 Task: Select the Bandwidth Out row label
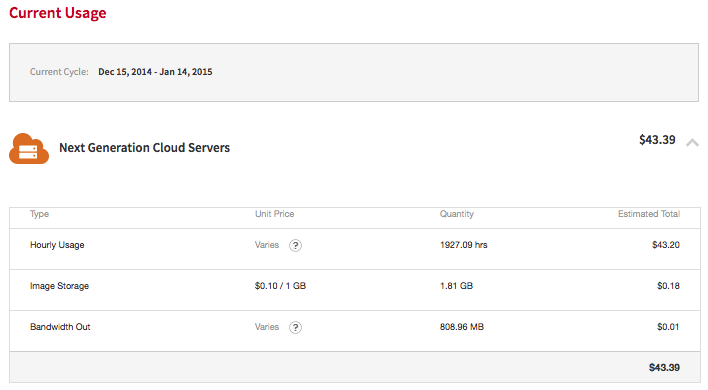coord(61,327)
